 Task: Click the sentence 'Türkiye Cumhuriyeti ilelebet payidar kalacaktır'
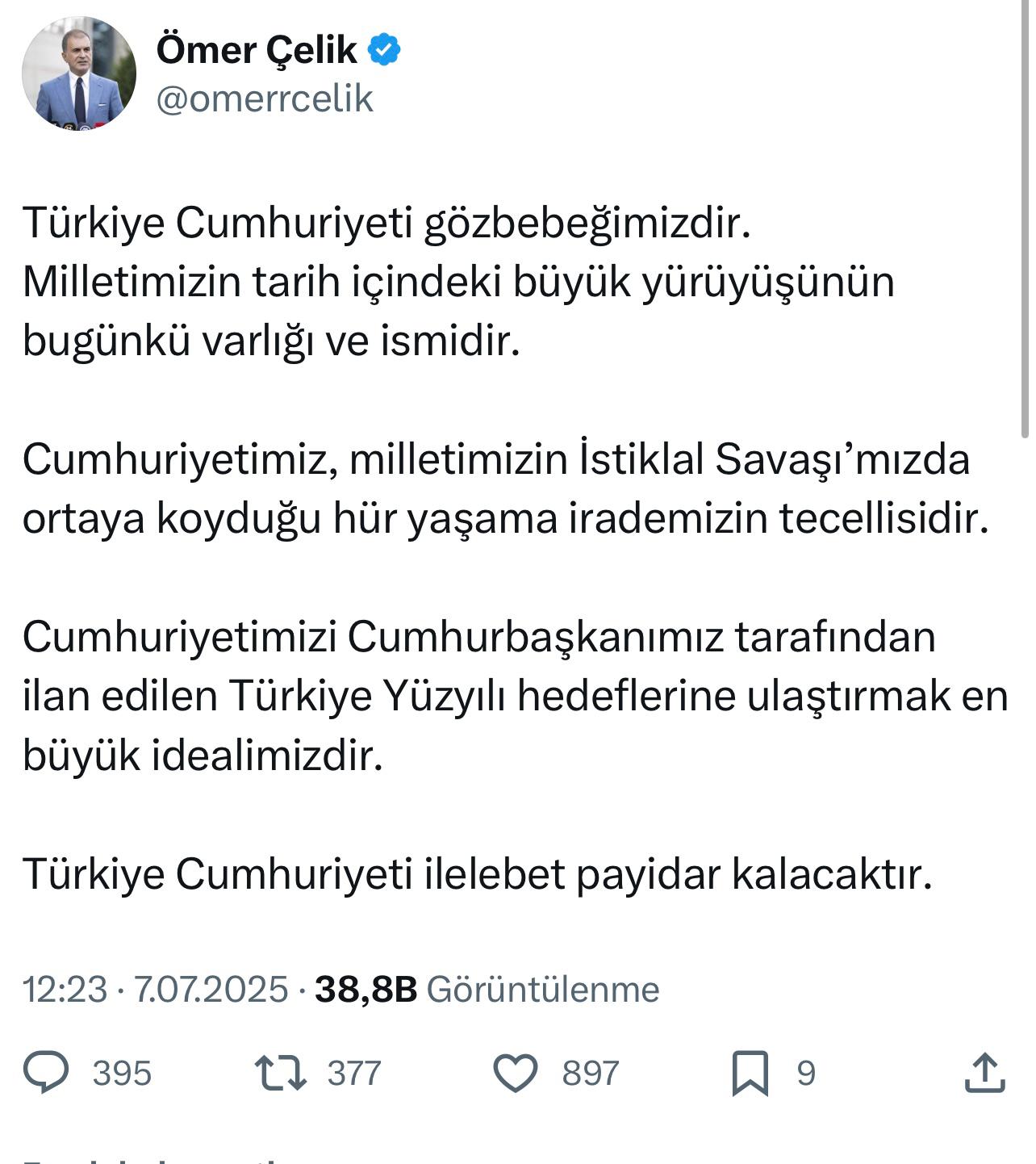pos(478,873)
